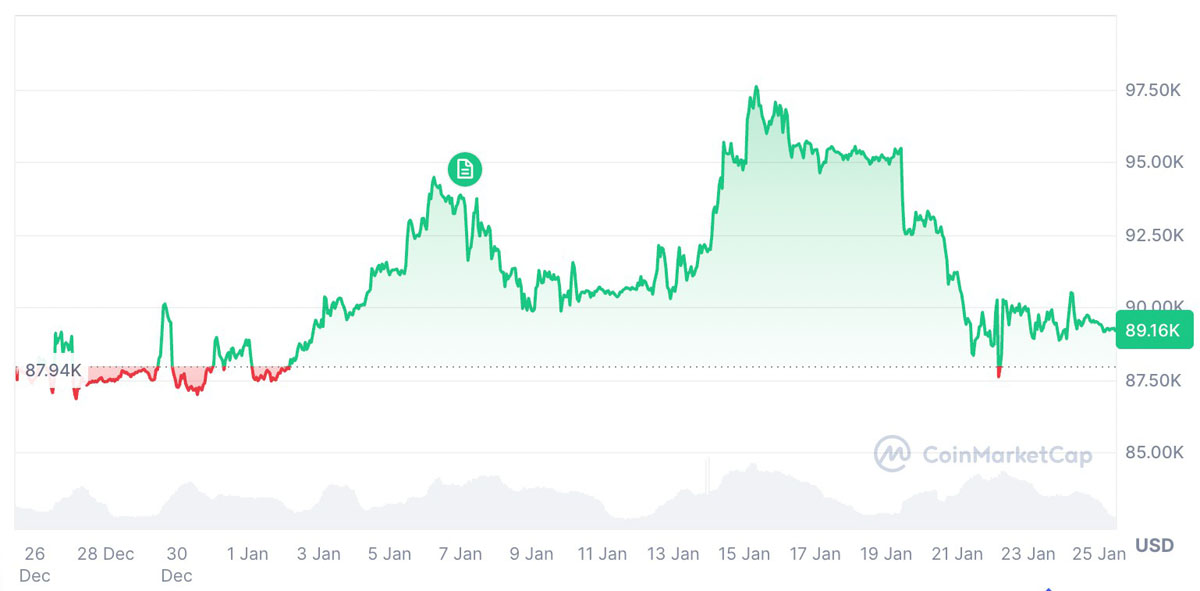This screenshot has width=1200, height=591.
Task: Click the 26 Dec date label
Action: 35,564
